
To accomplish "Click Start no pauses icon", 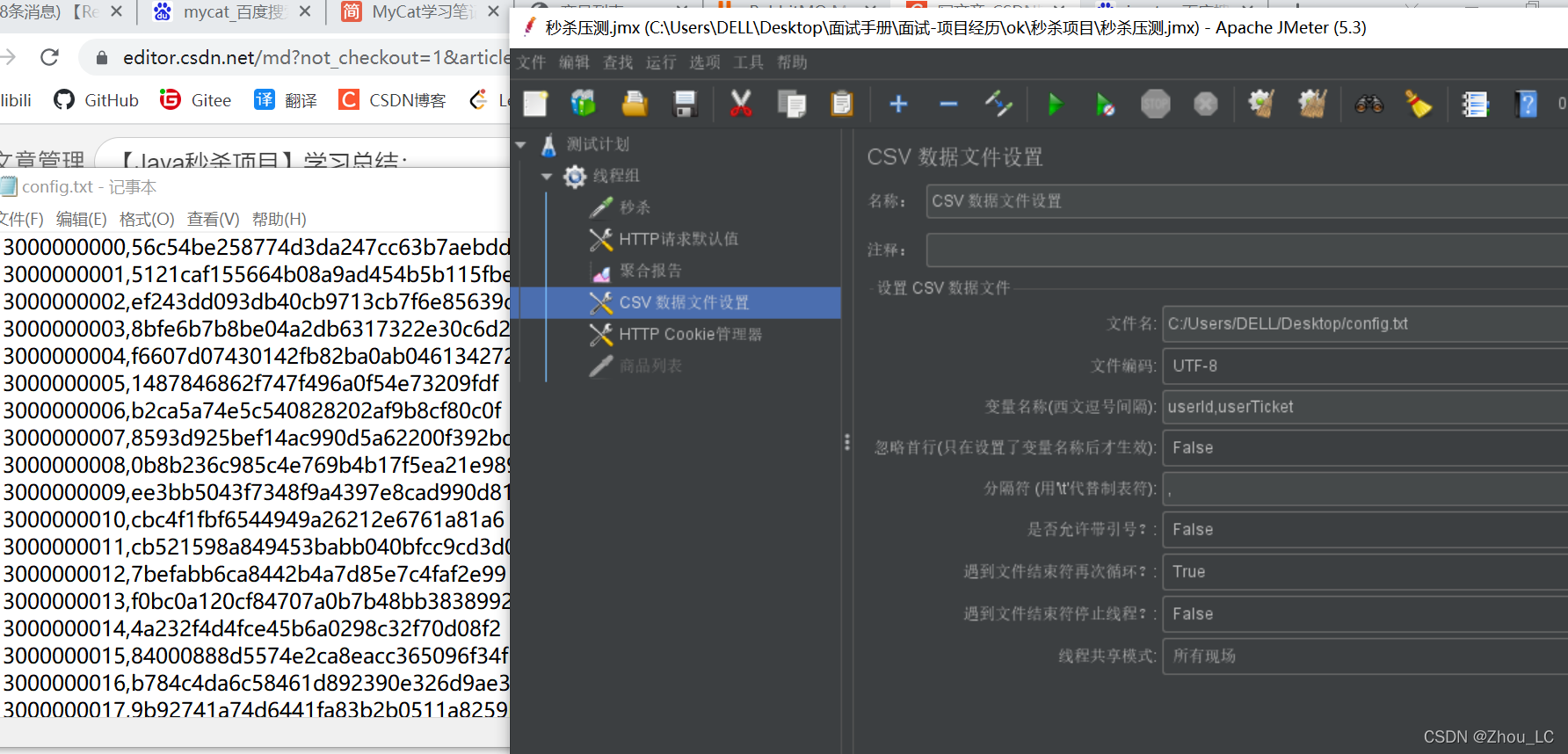I will 1105,104.
